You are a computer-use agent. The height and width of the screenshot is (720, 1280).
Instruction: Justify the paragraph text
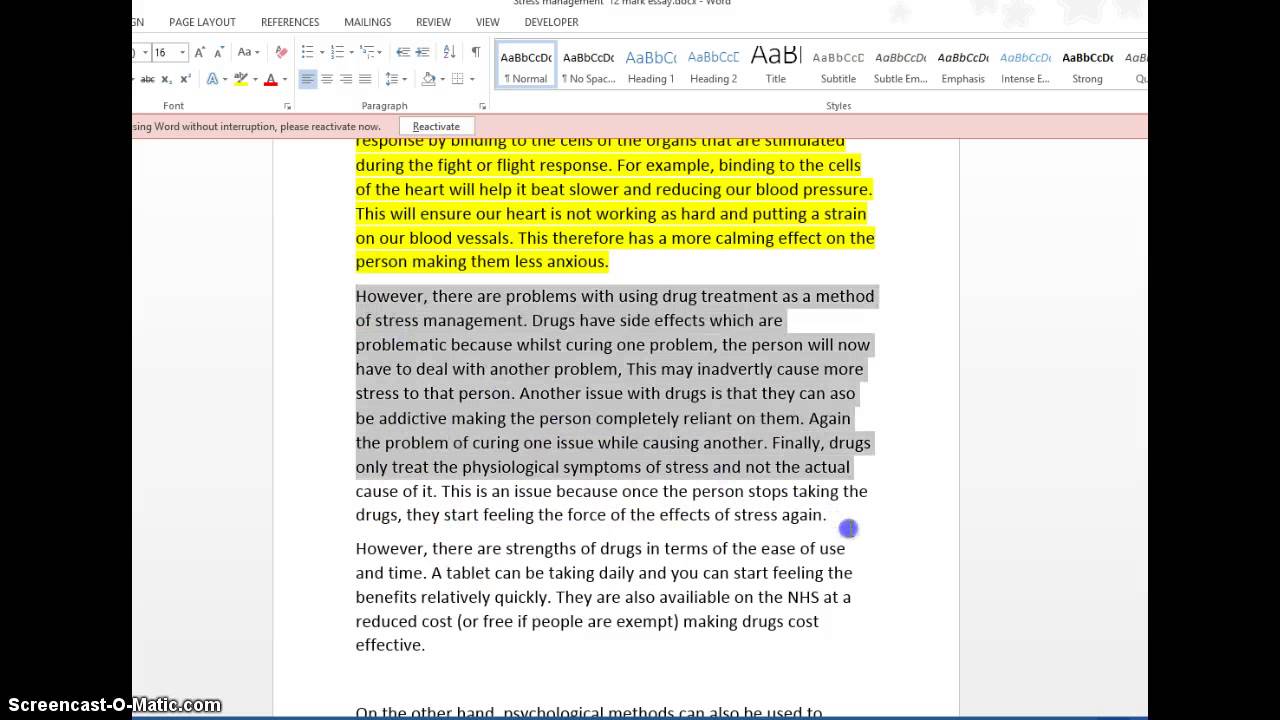coord(365,79)
